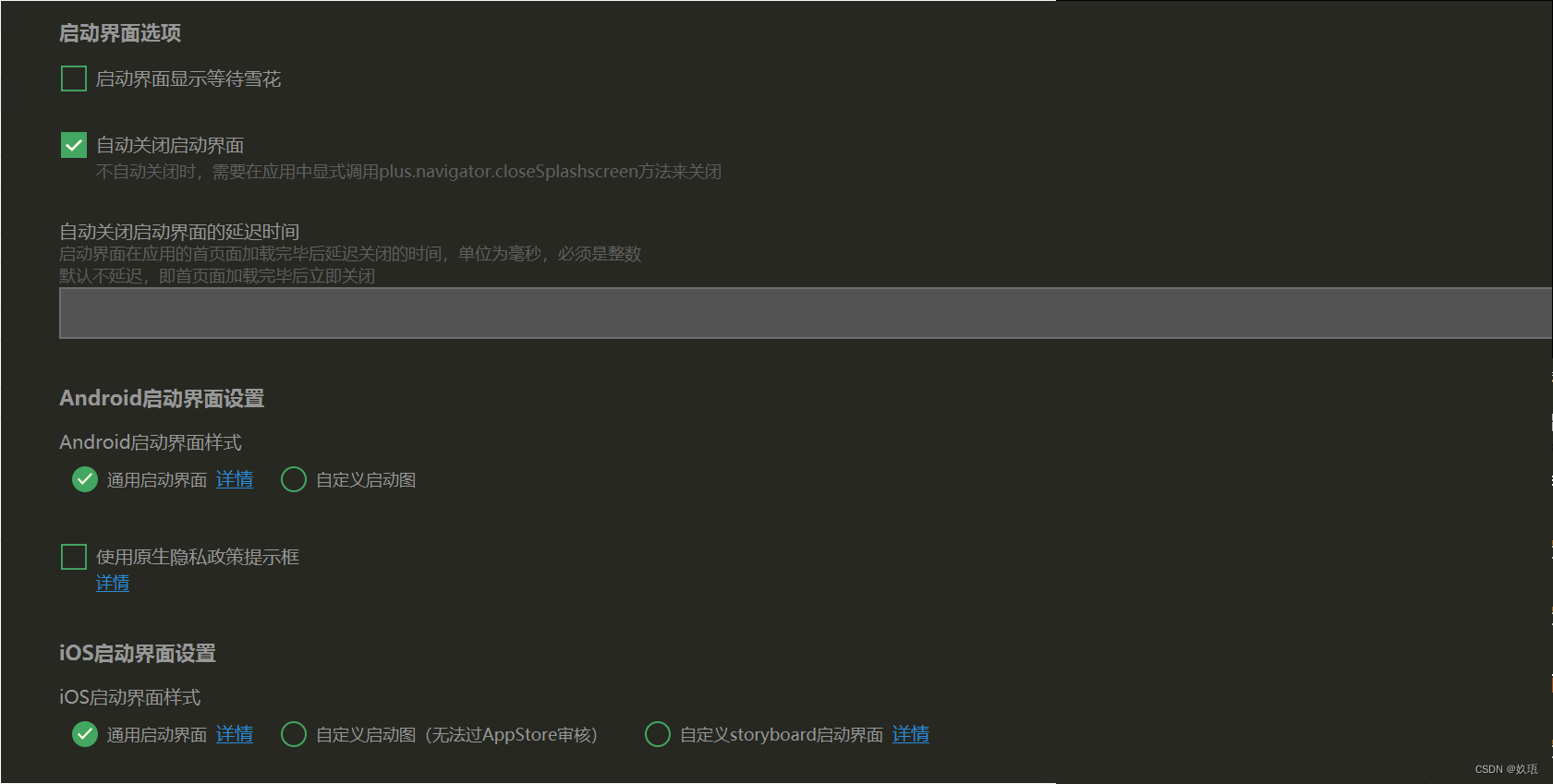Uncheck 自动关闭启动界面 checkbox
1553x784 pixels.
tap(74, 145)
